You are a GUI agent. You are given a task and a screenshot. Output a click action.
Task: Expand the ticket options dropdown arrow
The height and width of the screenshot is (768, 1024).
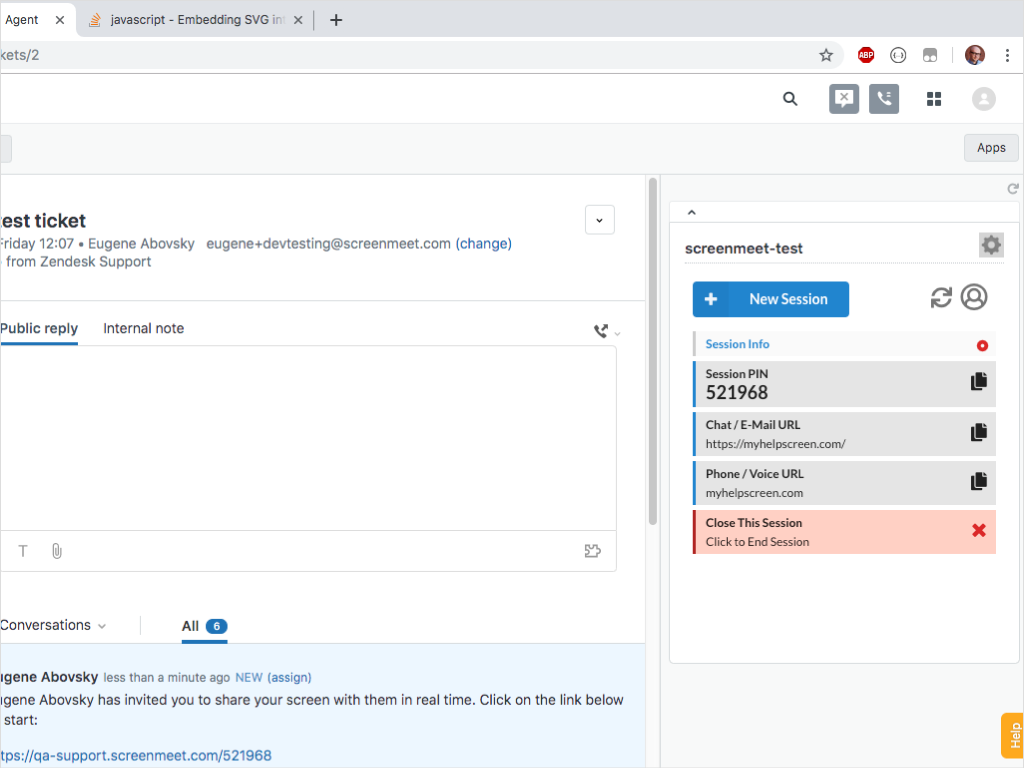tap(599, 220)
